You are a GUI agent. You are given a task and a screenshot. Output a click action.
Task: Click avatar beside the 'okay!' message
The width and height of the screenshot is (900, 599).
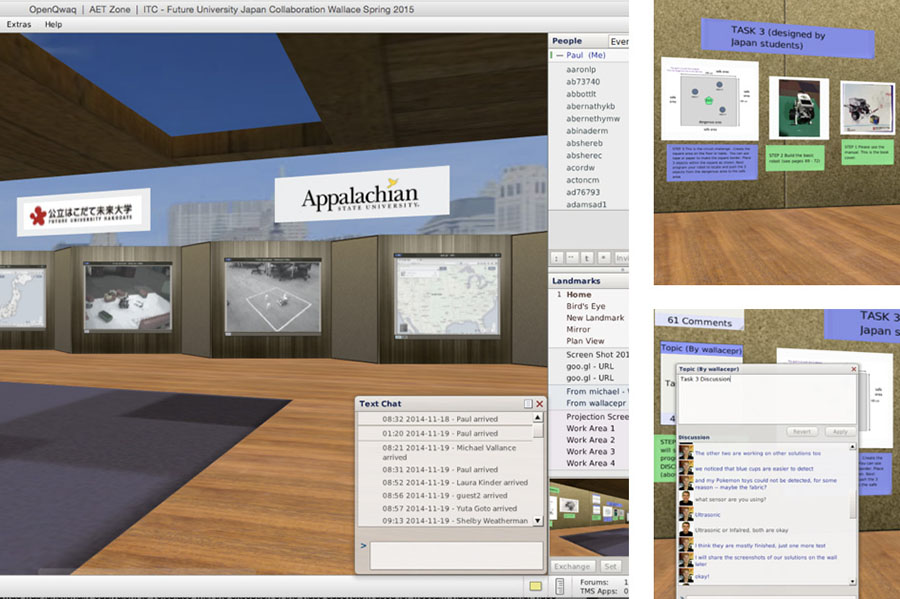(686, 575)
